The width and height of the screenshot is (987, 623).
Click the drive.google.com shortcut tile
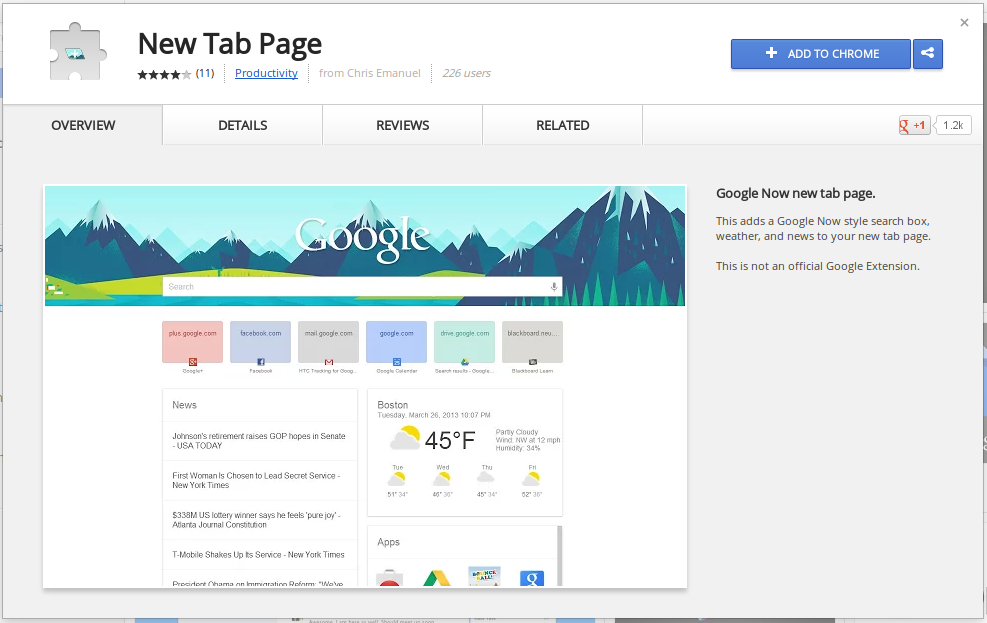[x=465, y=342]
